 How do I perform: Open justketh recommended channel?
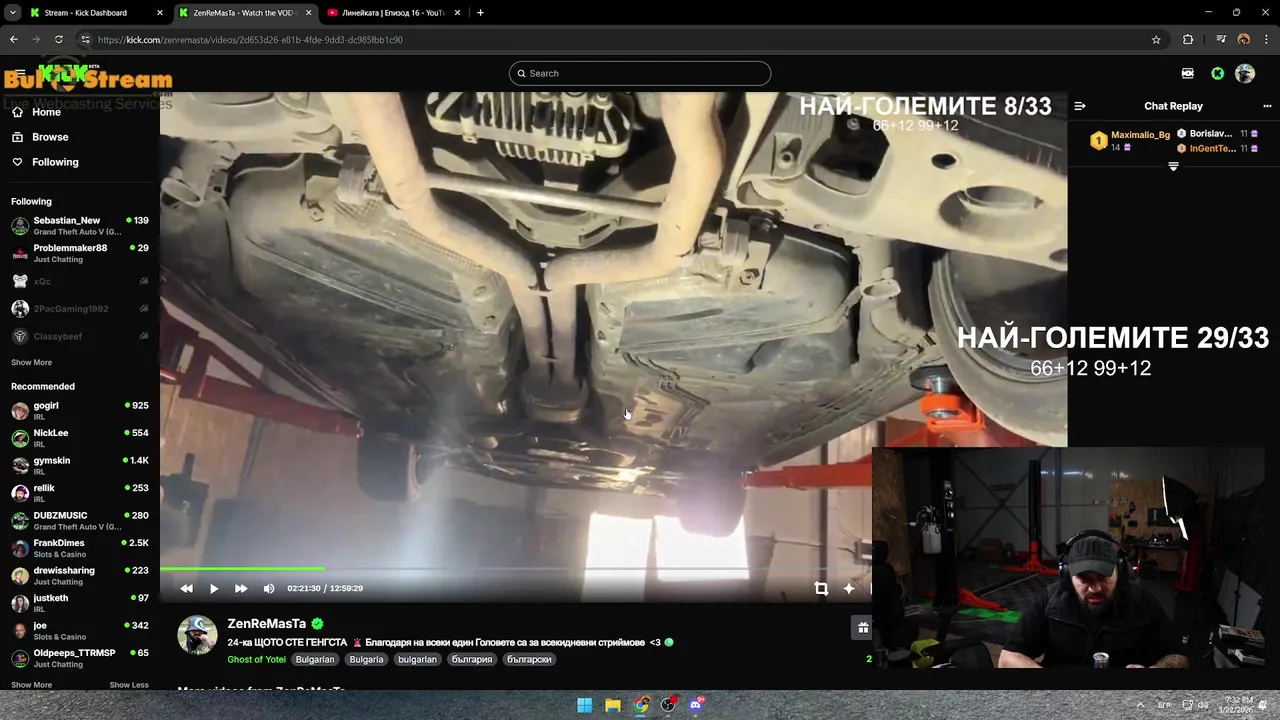coord(80,603)
